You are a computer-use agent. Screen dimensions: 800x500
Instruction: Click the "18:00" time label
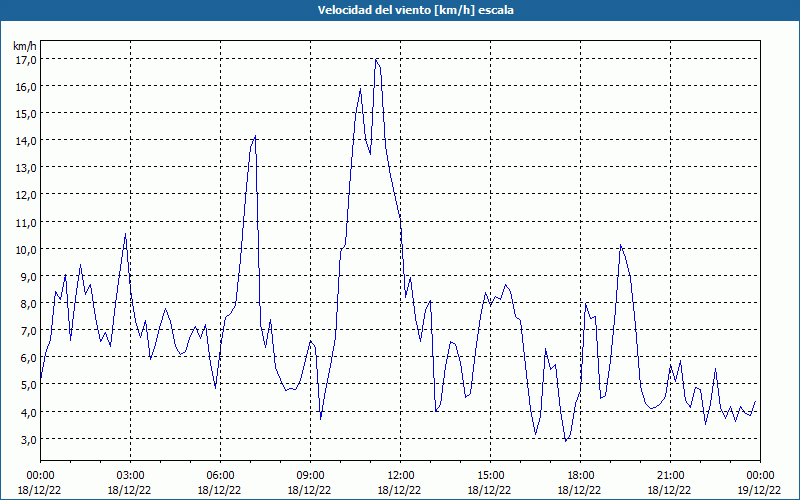(580, 476)
